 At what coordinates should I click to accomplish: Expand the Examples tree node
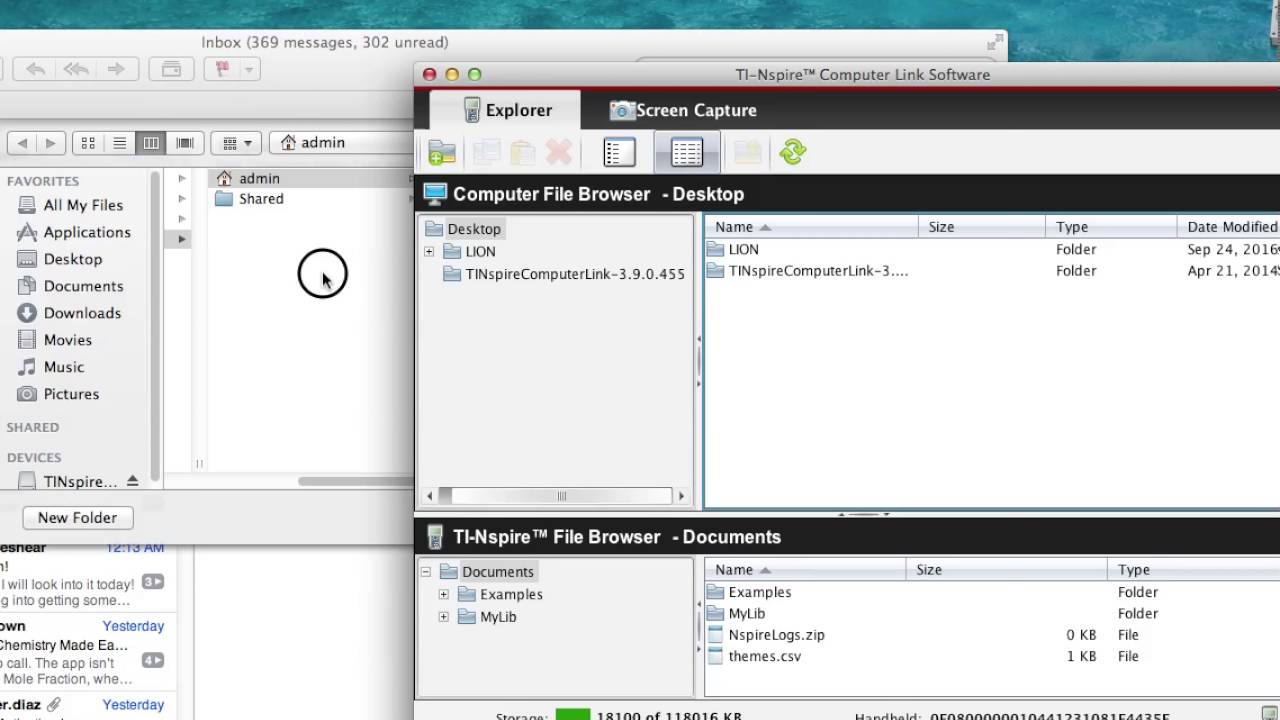(444, 594)
